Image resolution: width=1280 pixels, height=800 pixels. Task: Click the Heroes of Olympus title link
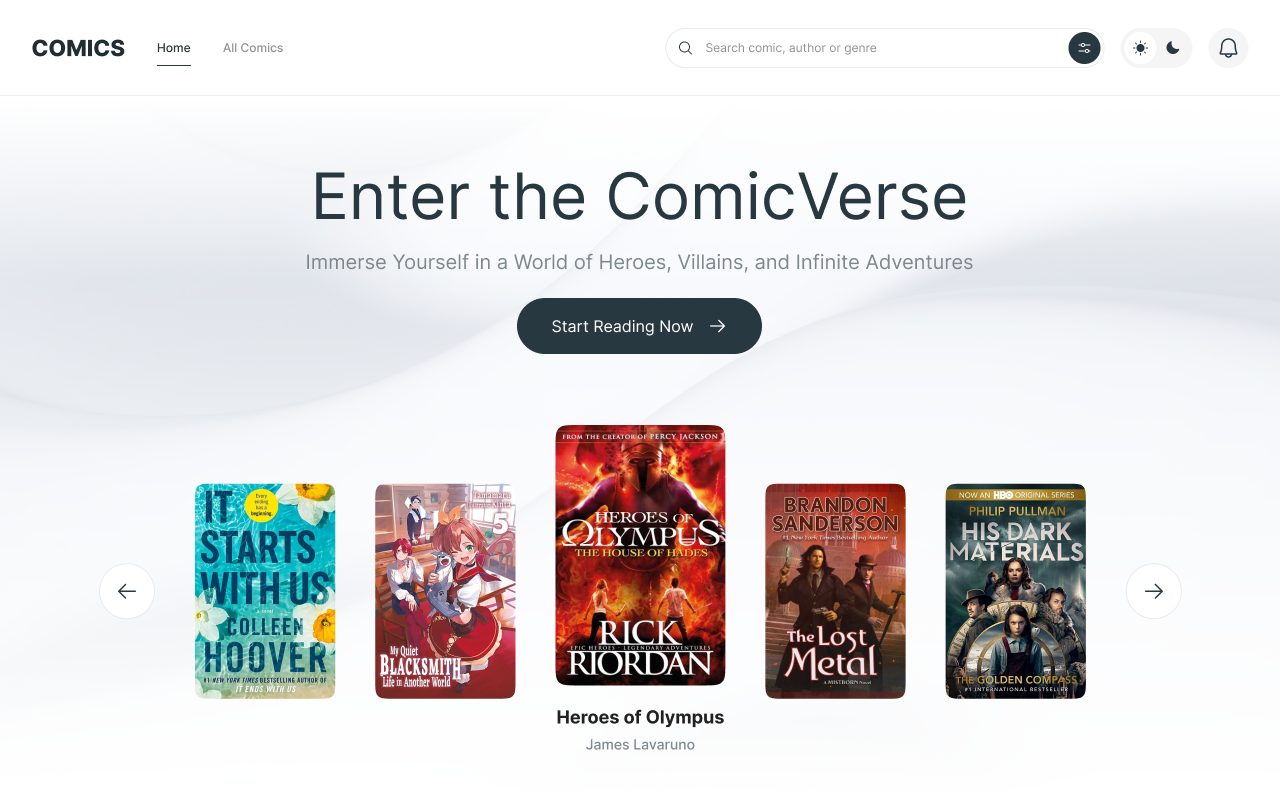[640, 717]
